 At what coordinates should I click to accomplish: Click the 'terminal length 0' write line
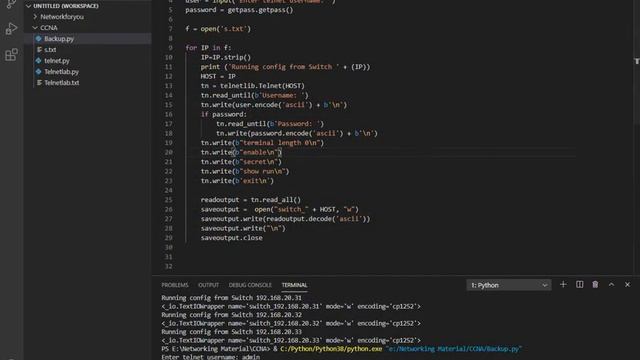click(x=262, y=143)
